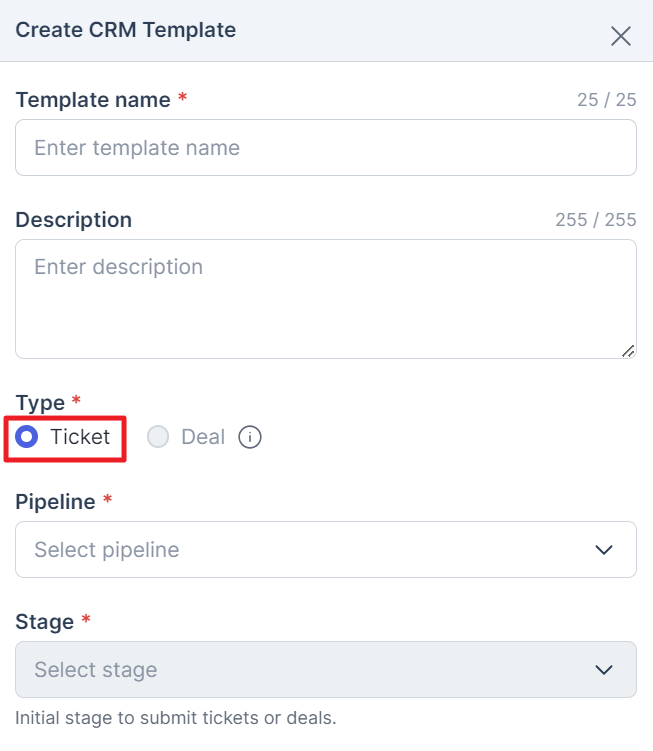This screenshot has width=653, height=751.
Task: Click the Description field label
Action: point(74,220)
